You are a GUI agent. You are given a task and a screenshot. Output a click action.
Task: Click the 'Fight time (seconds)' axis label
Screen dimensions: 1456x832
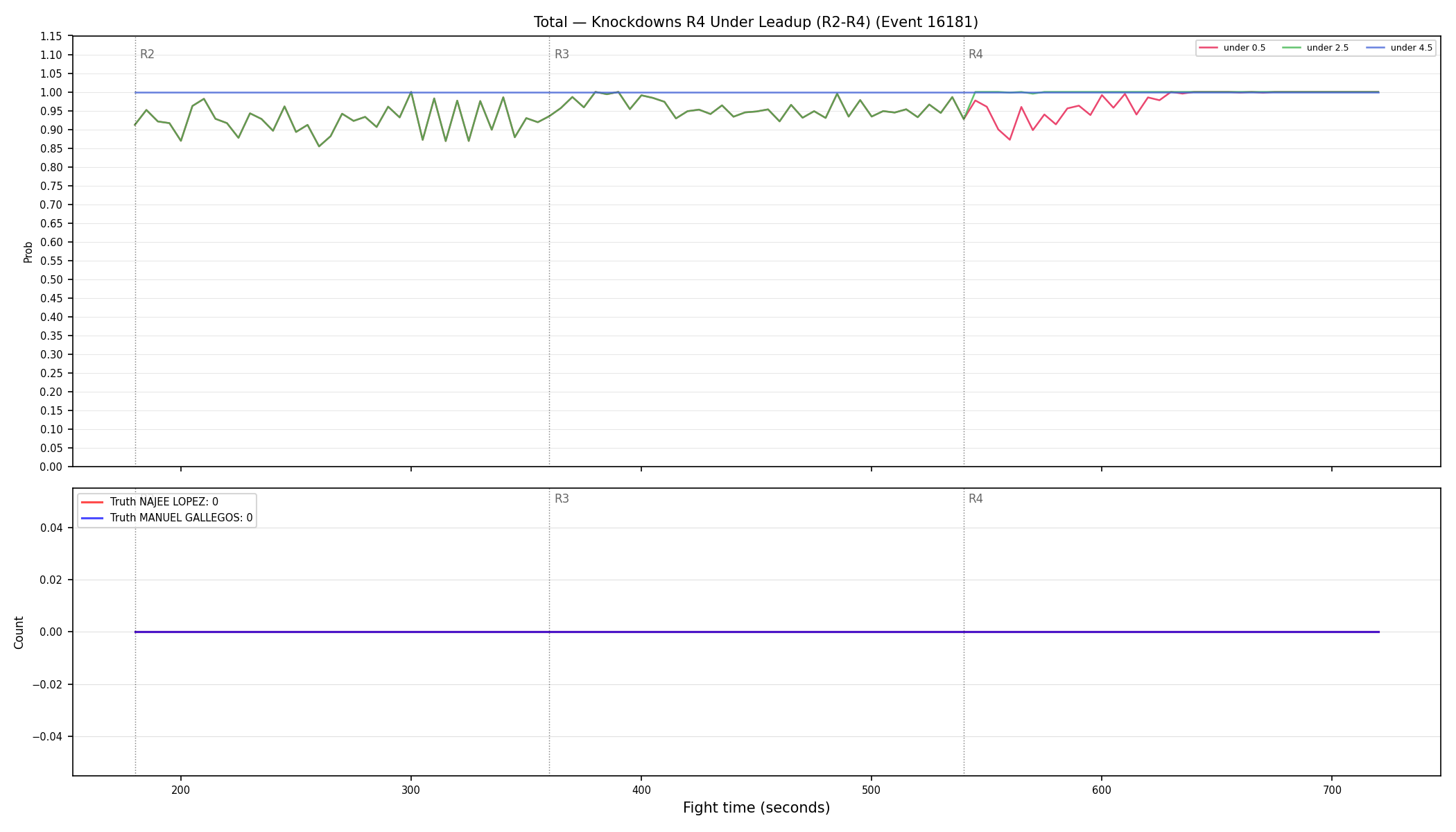tap(756, 808)
